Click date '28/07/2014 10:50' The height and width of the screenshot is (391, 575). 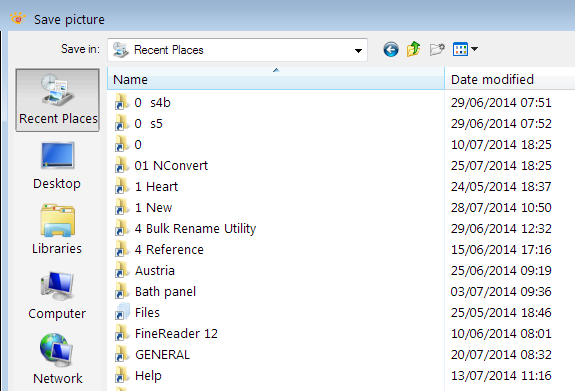click(501, 208)
